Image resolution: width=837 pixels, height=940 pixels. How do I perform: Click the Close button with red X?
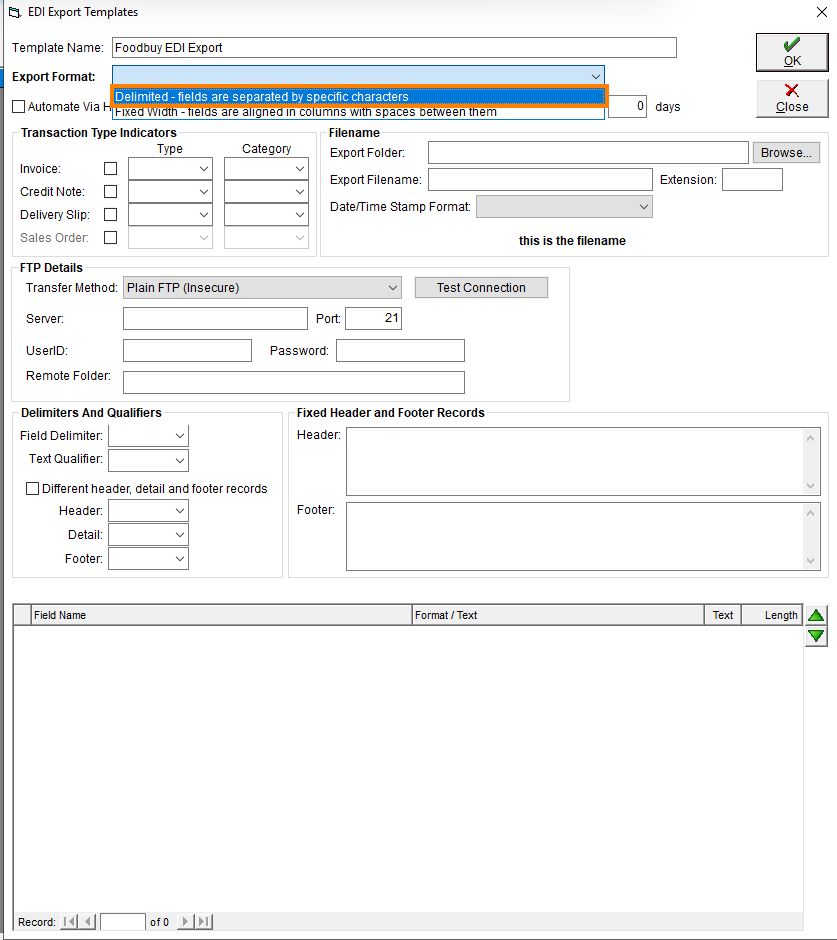pyautogui.click(x=792, y=99)
